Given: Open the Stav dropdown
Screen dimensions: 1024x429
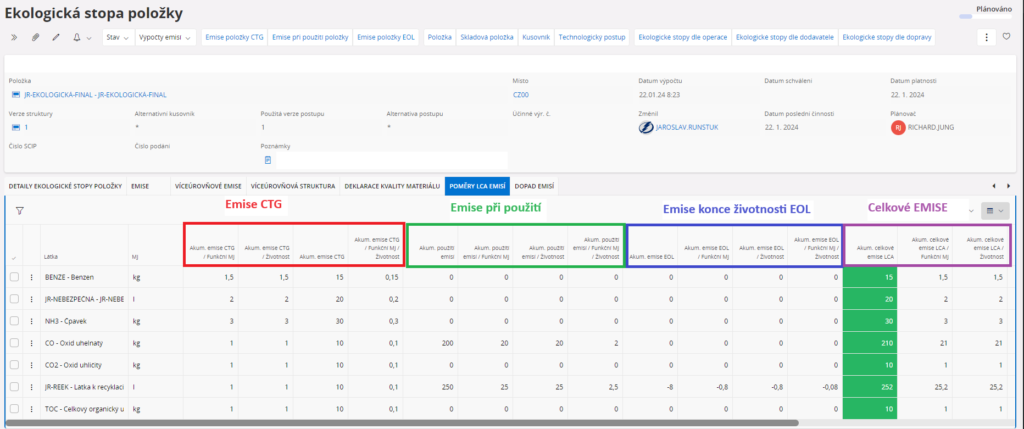Looking at the screenshot, I should tap(117, 37).
